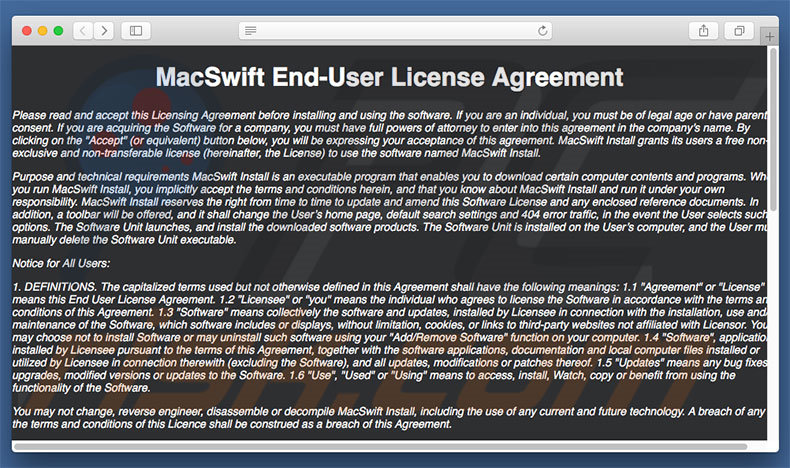Close the window with the red button
Screen dimensions: 790x468
pos(27,31)
